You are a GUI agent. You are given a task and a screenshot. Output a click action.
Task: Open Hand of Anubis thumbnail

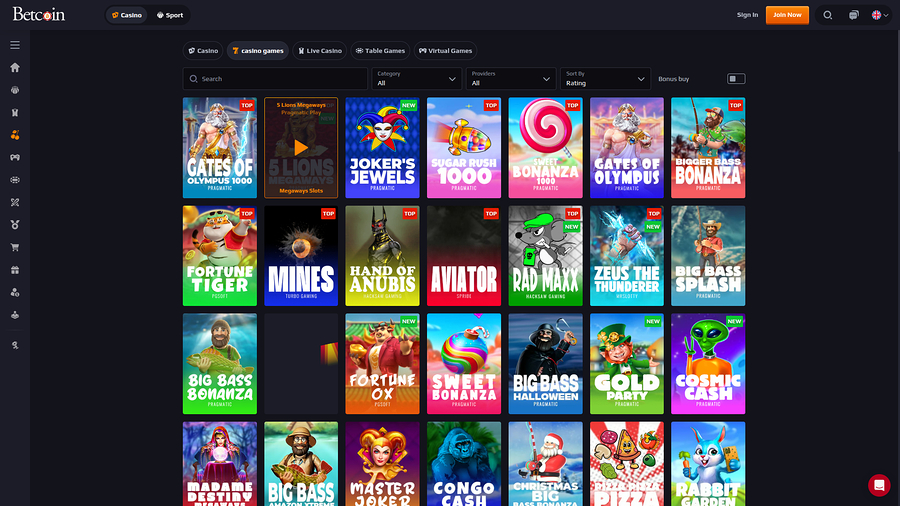coord(382,256)
